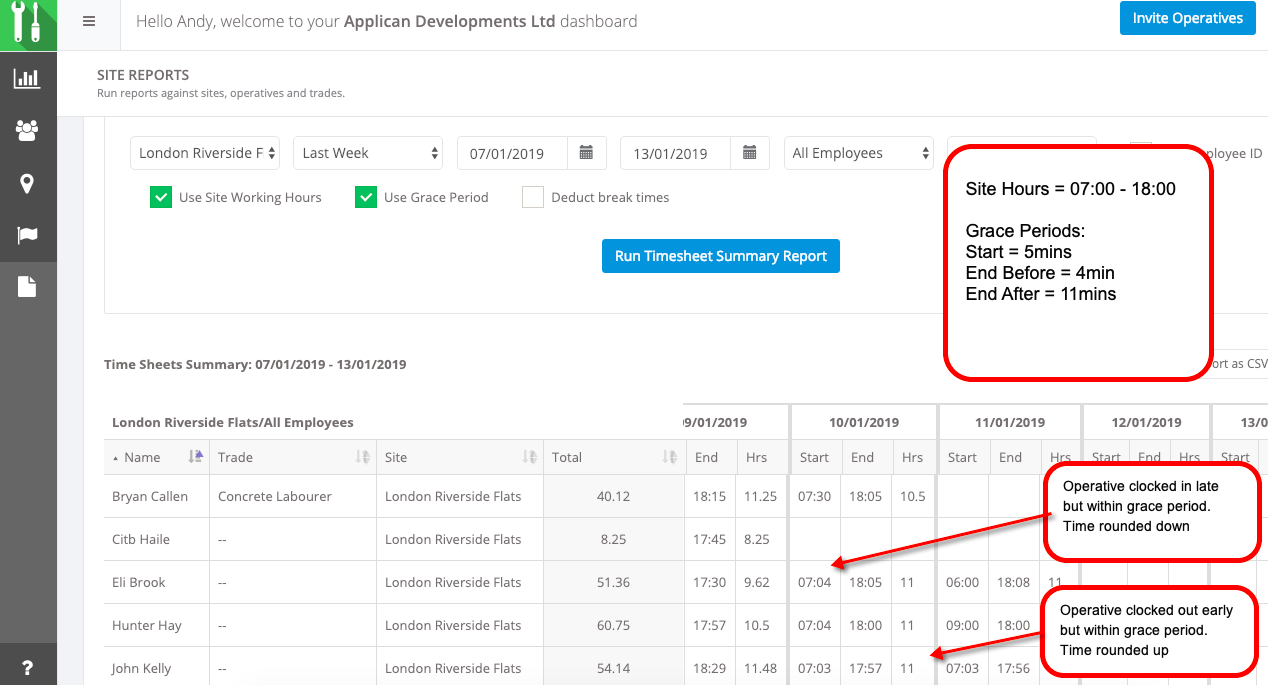The image size is (1268, 685).
Task: Open the document reports sidebar icon
Action: click(27, 288)
